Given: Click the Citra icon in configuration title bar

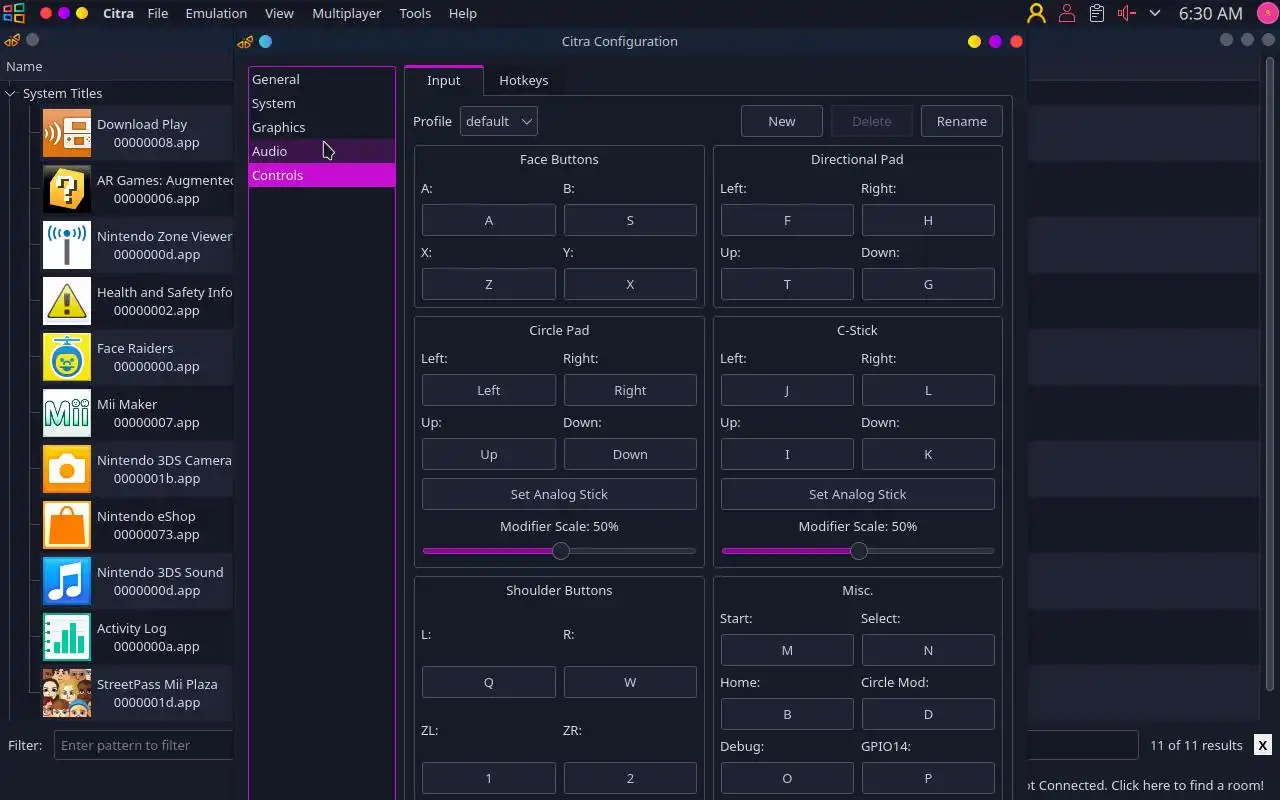Looking at the screenshot, I should (245, 41).
